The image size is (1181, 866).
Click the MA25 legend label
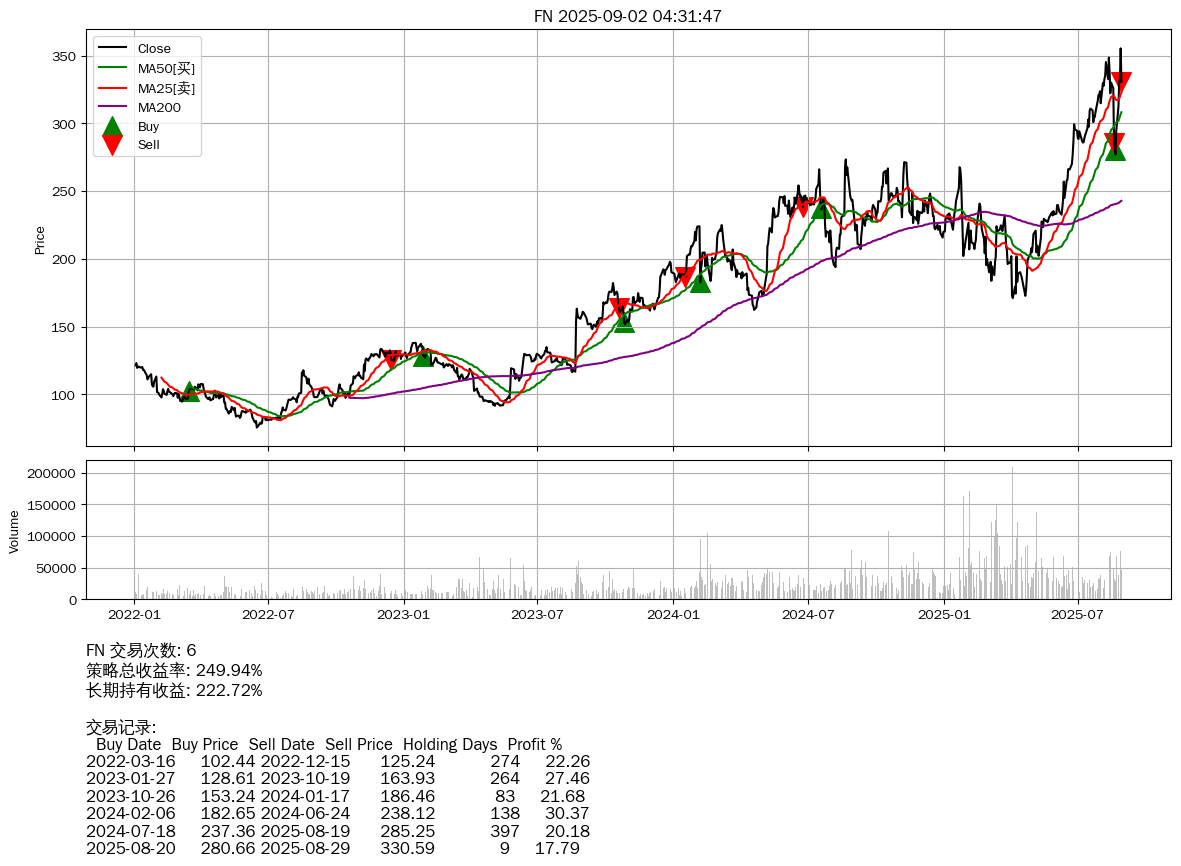pyautogui.click(x=166, y=89)
